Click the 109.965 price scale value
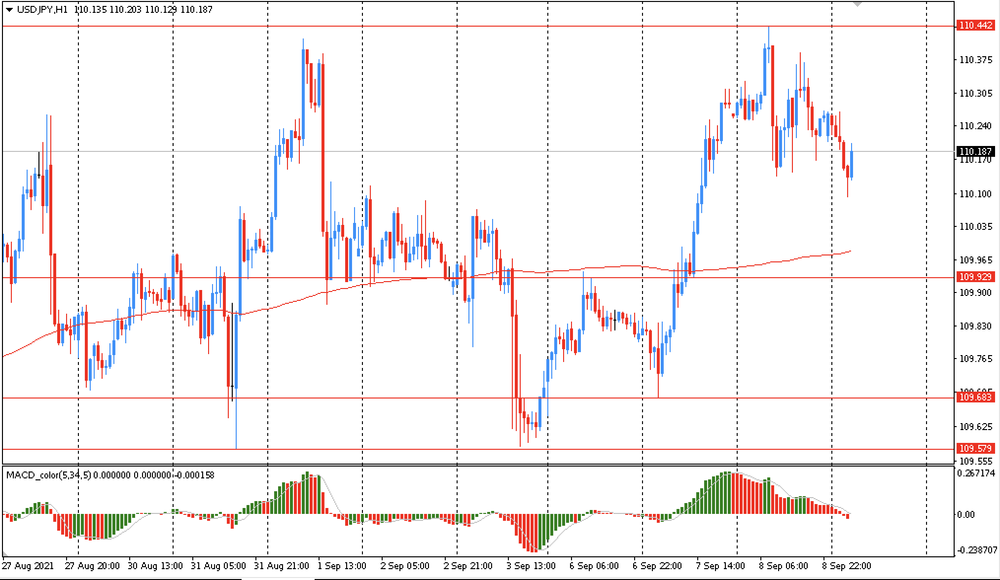1000x580 pixels. coord(976,260)
